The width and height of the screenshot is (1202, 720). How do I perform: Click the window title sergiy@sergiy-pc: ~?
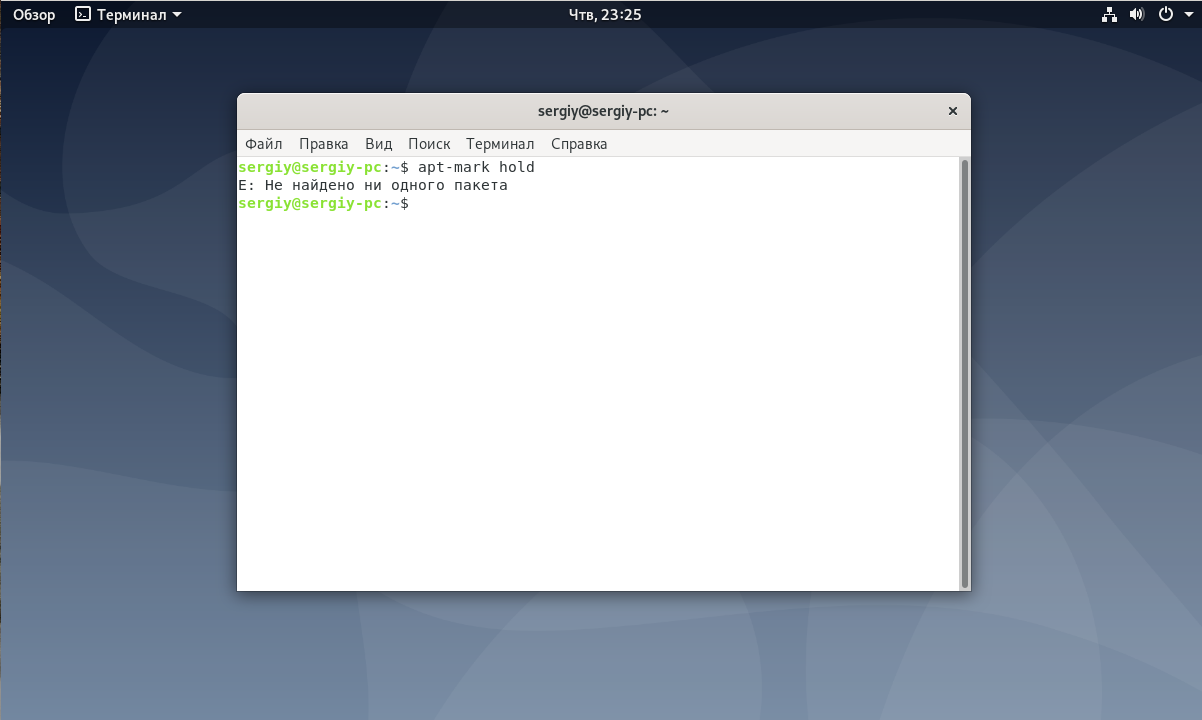click(603, 111)
